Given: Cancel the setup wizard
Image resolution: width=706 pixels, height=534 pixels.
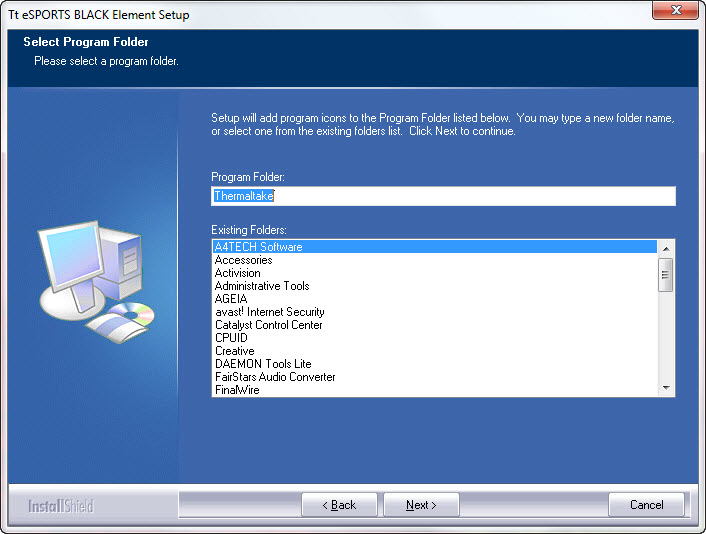Looking at the screenshot, I should 646,505.
